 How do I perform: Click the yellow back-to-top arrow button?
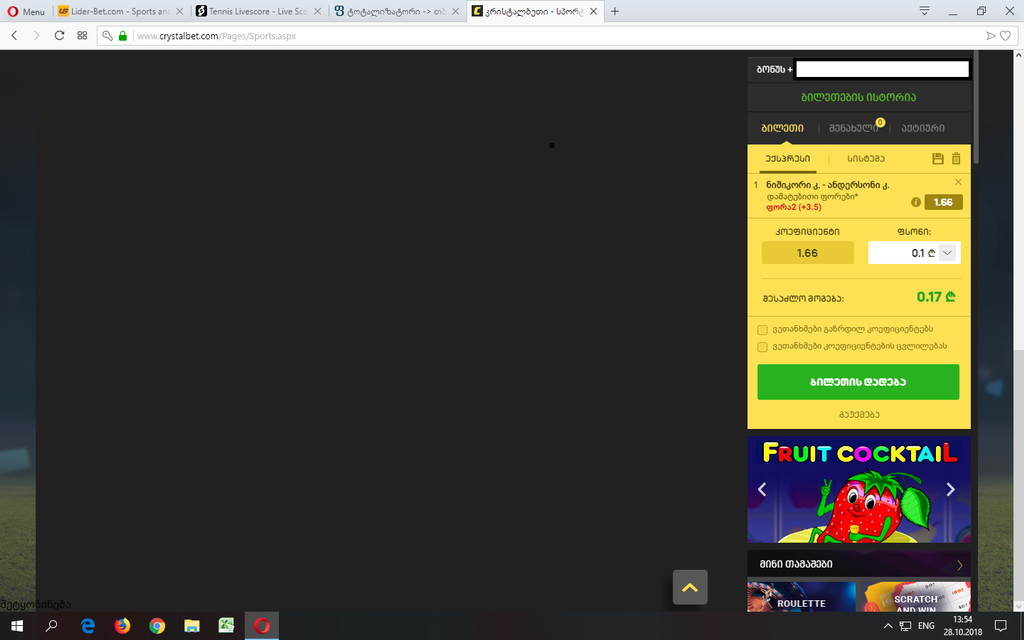[690, 587]
